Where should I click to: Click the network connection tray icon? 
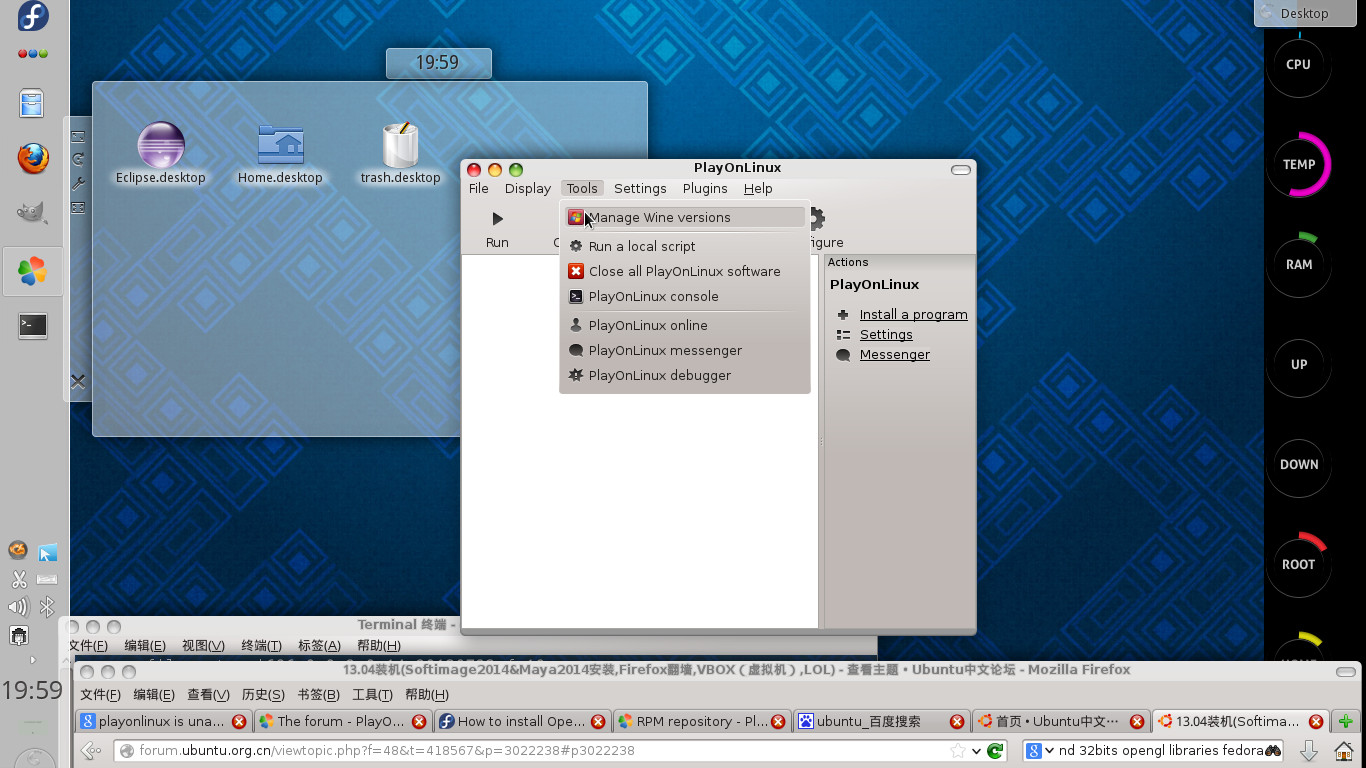click(18, 634)
